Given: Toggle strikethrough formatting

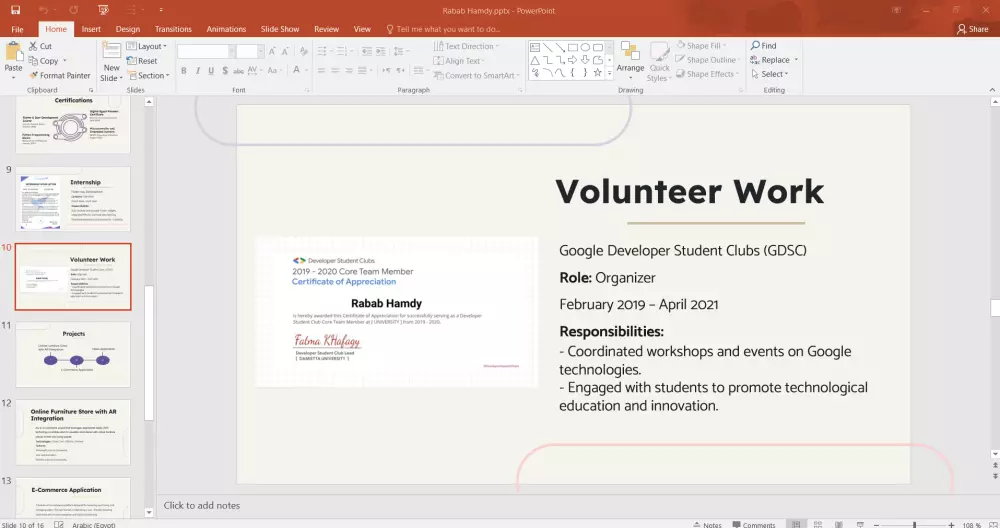Looking at the screenshot, I should 239,70.
